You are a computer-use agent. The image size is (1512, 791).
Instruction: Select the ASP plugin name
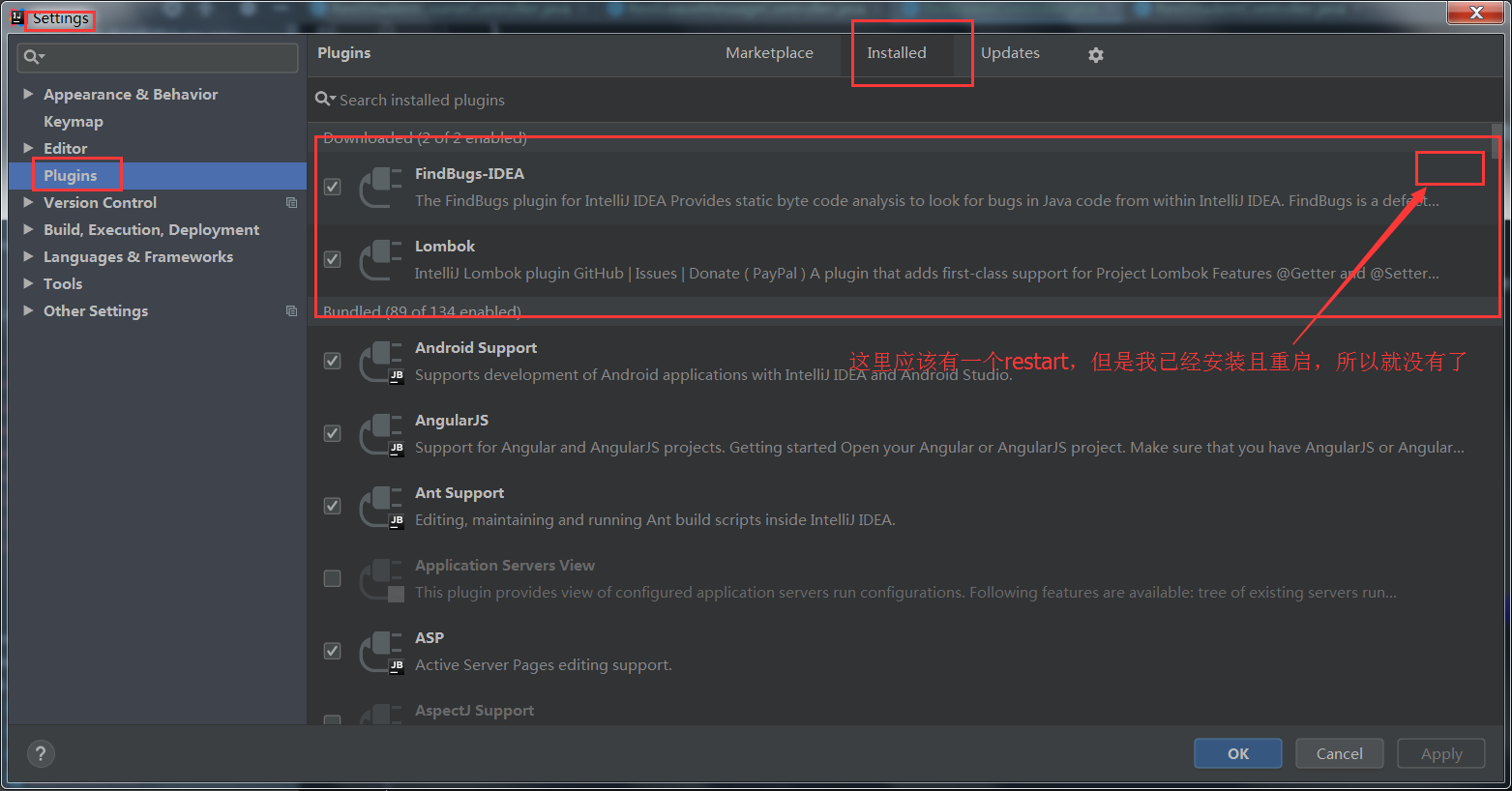point(430,638)
